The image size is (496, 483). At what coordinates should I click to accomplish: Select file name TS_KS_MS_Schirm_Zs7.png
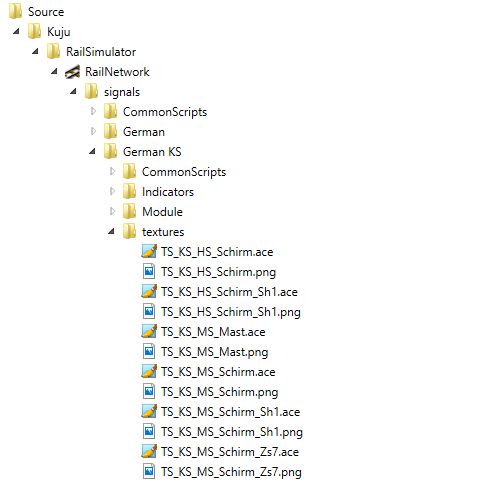point(231,472)
